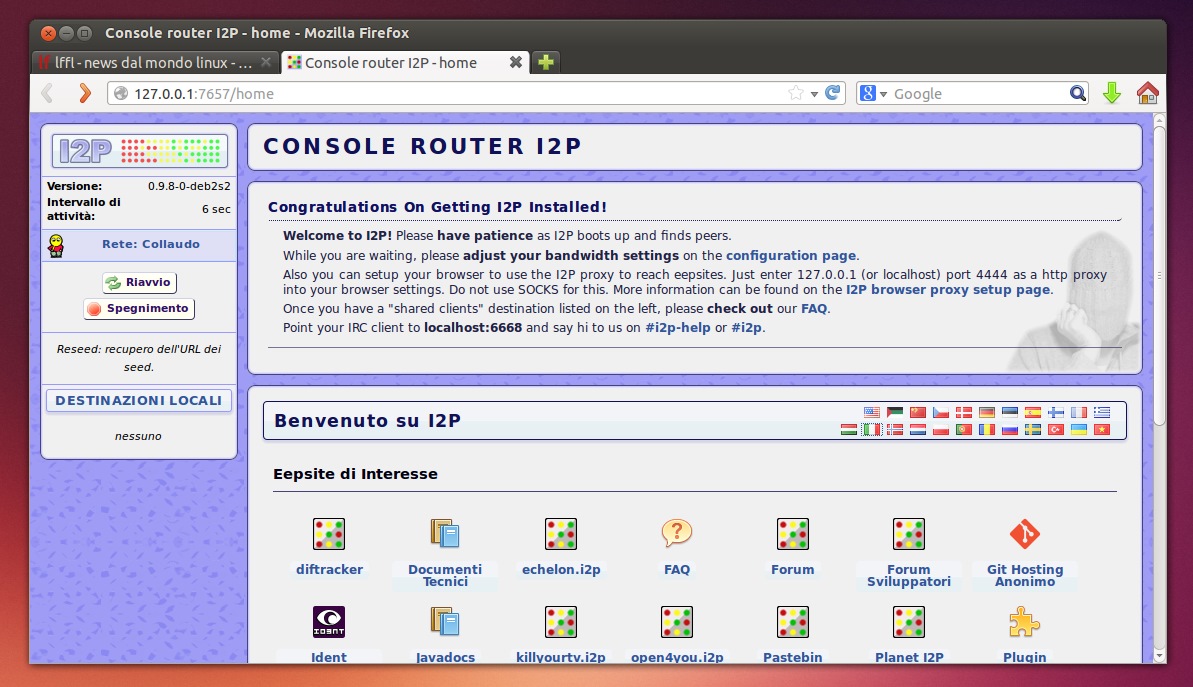
Task: Open the Google search engine dropdown
Action: (x=874, y=93)
